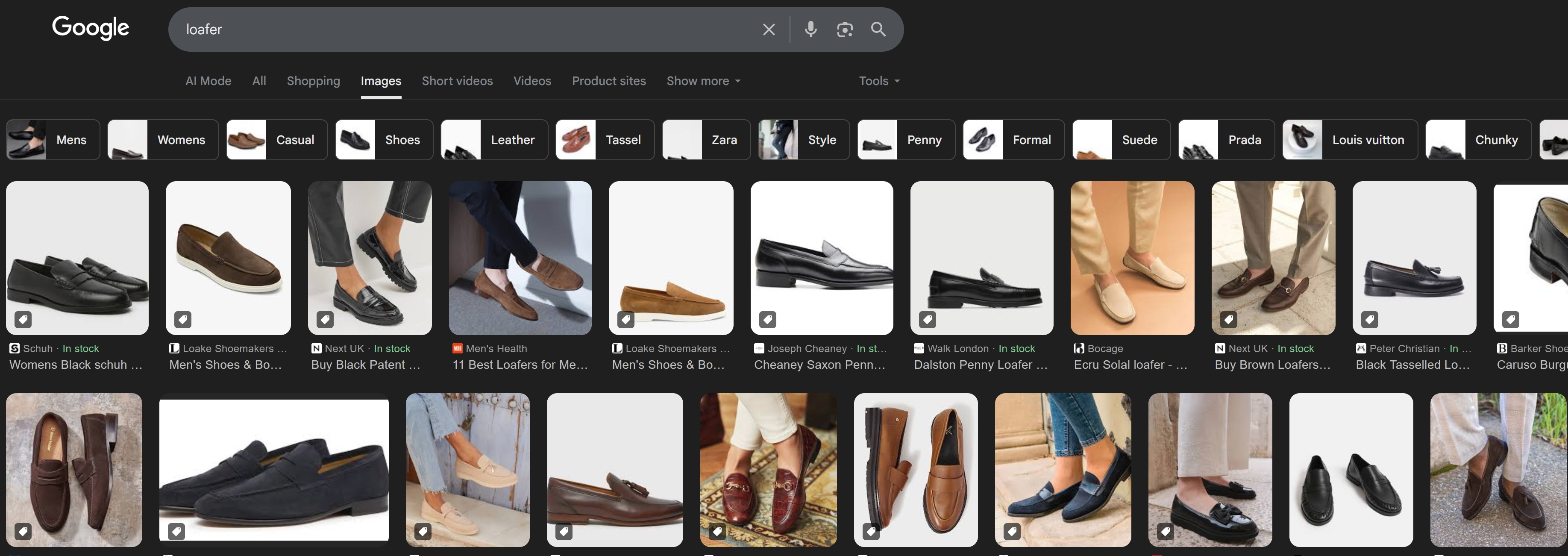Open the Shopping tab
Image resolution: width=1568 pixels, height=556 pixels.
click(314, 81)
